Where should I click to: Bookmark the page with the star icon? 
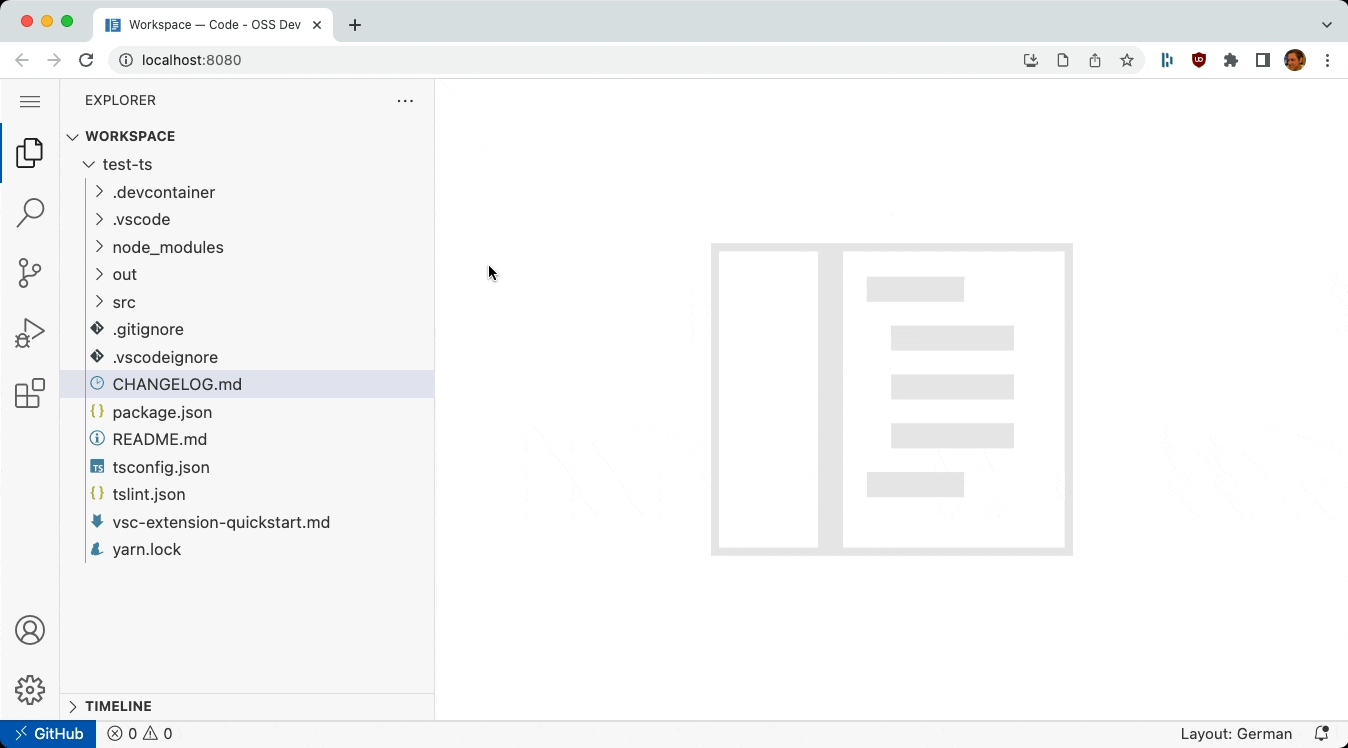(x=1127, y=60)
